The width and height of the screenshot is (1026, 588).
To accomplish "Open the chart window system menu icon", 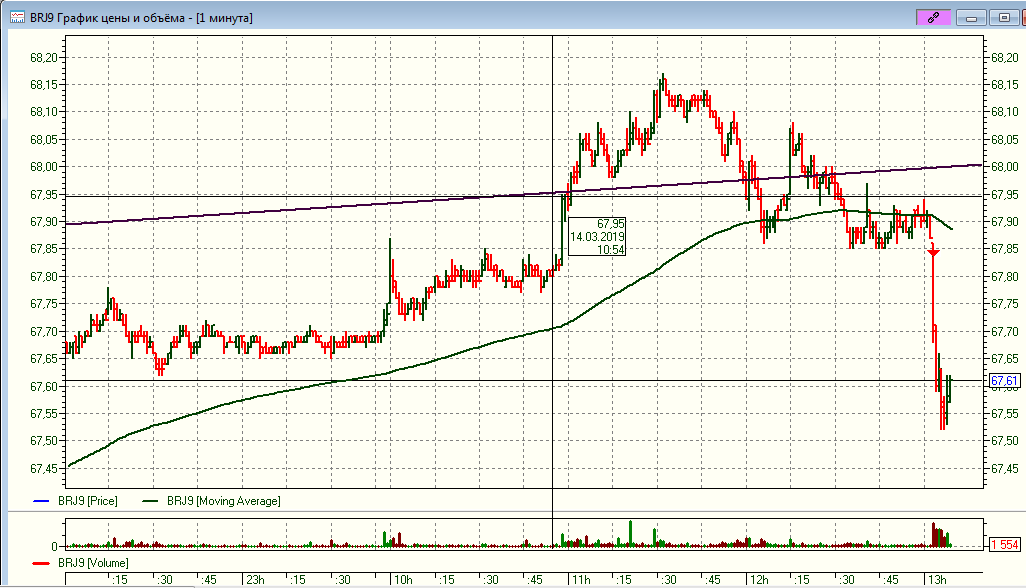I will (x=17, y=17).
